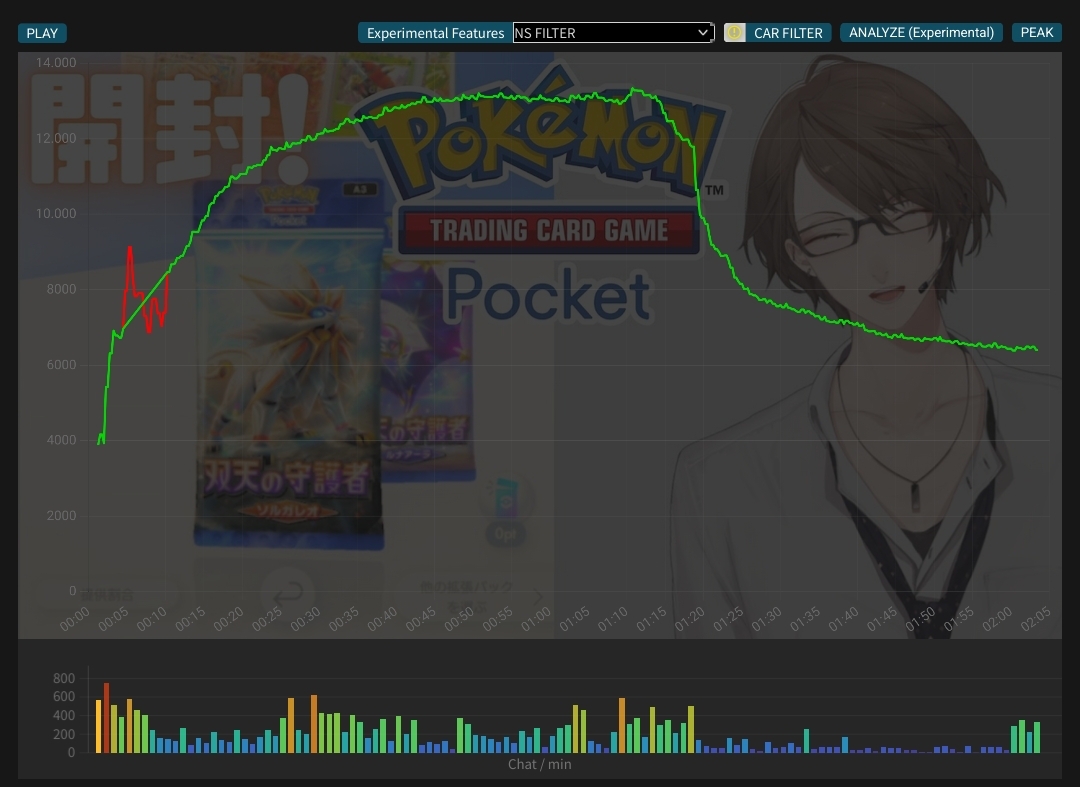Click the PLAY button
Viewport: 1080px width, 787px height.
[x=42, y=33]
